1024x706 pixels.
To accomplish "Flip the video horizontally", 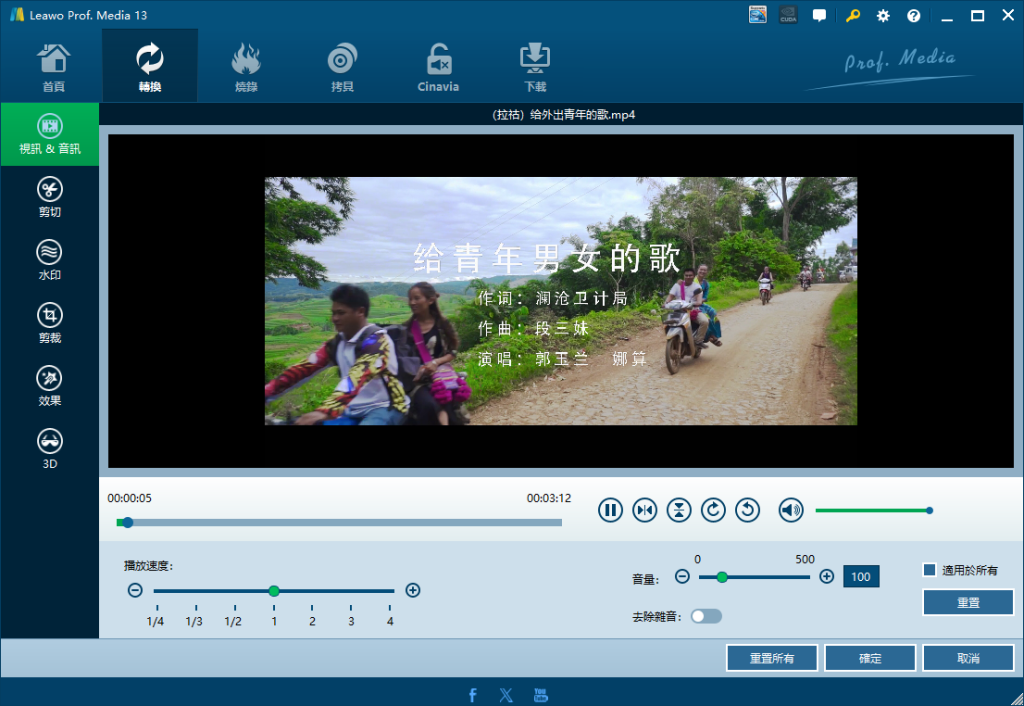I will point(645,510).
